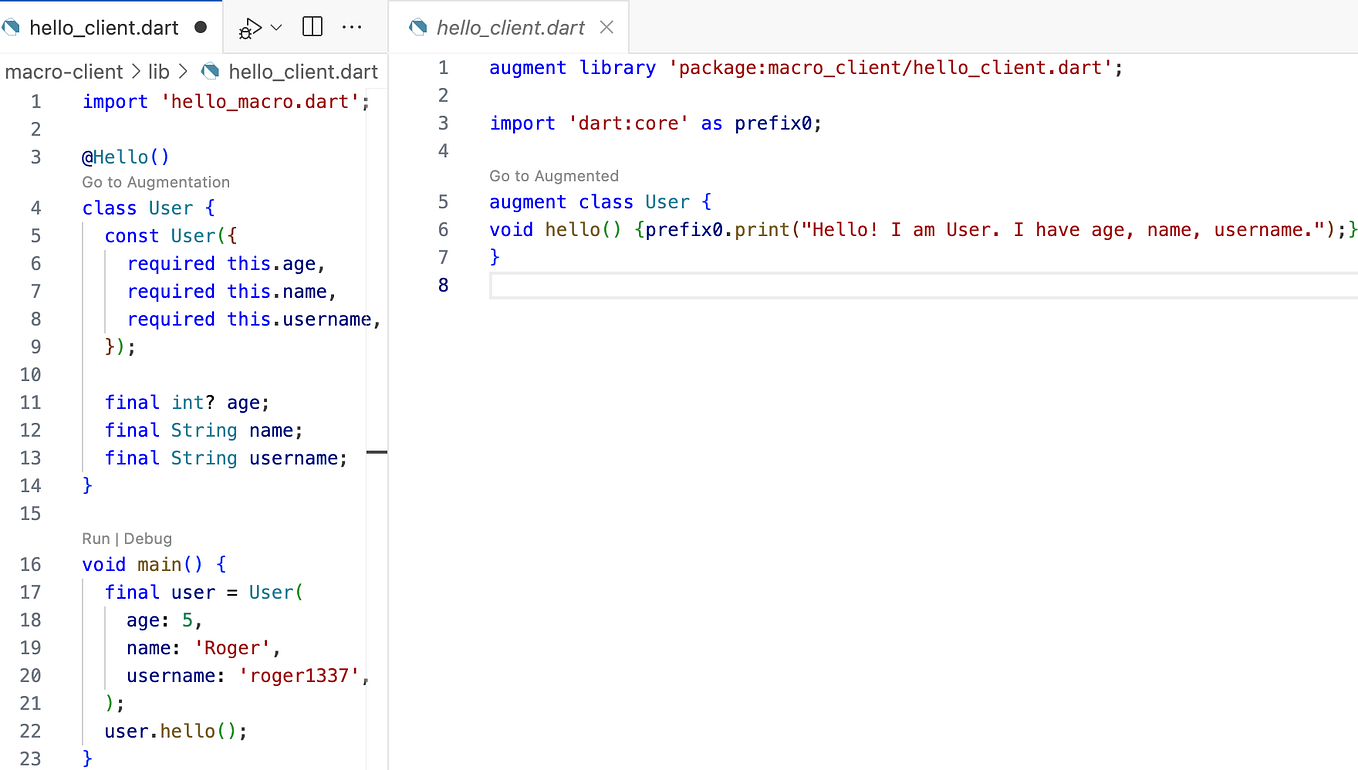The height and width of the screenshot is (770, 1358).
Task: Open the More Actions ellipsis icon
Action: point(351,27)
